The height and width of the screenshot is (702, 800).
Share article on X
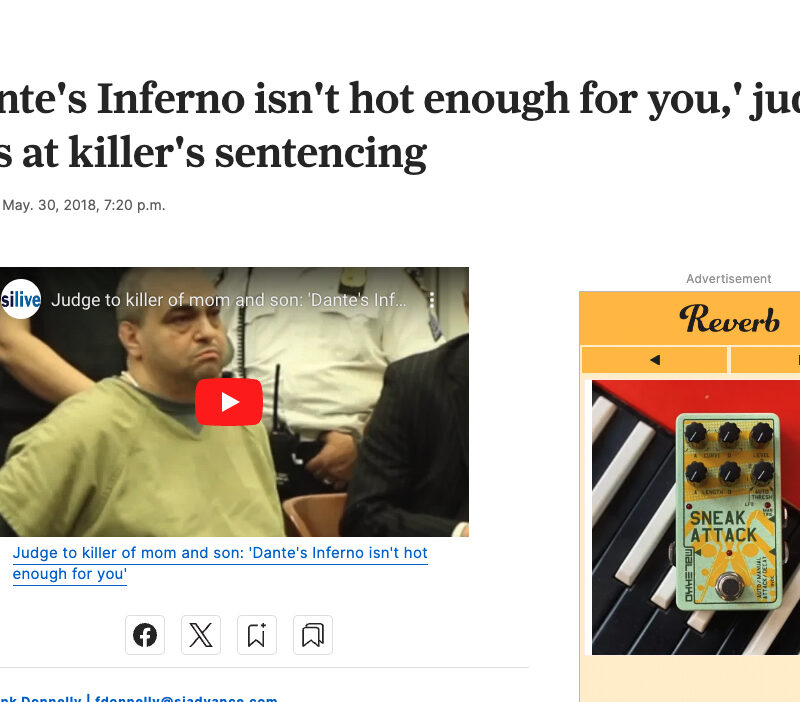(201, 635)
